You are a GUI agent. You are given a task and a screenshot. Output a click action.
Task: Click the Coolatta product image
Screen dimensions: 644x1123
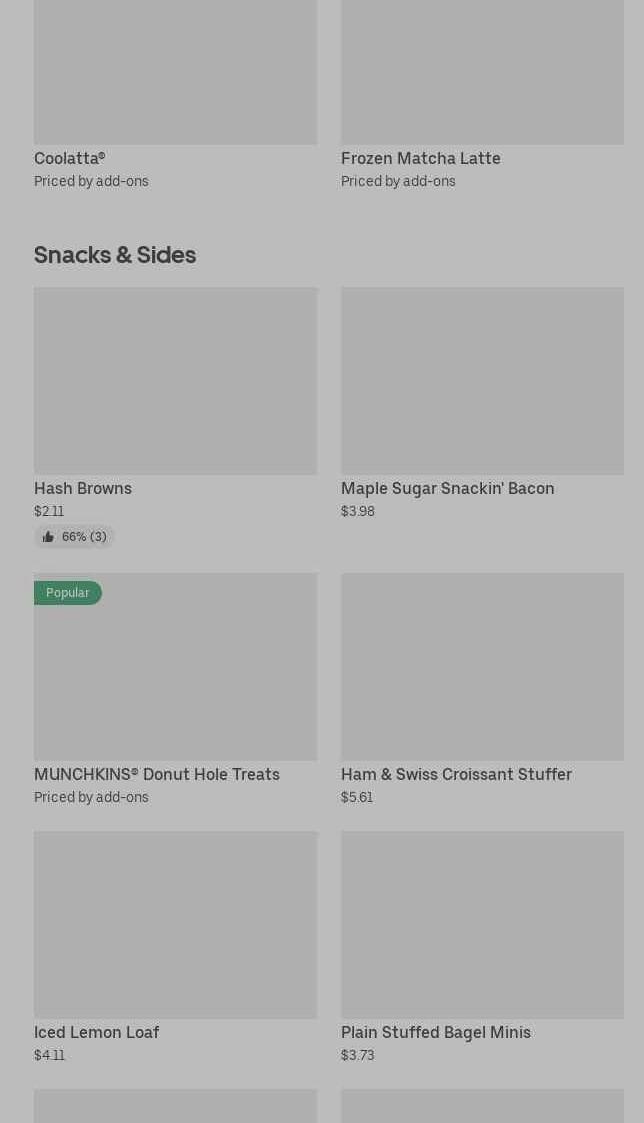point(175,70)
